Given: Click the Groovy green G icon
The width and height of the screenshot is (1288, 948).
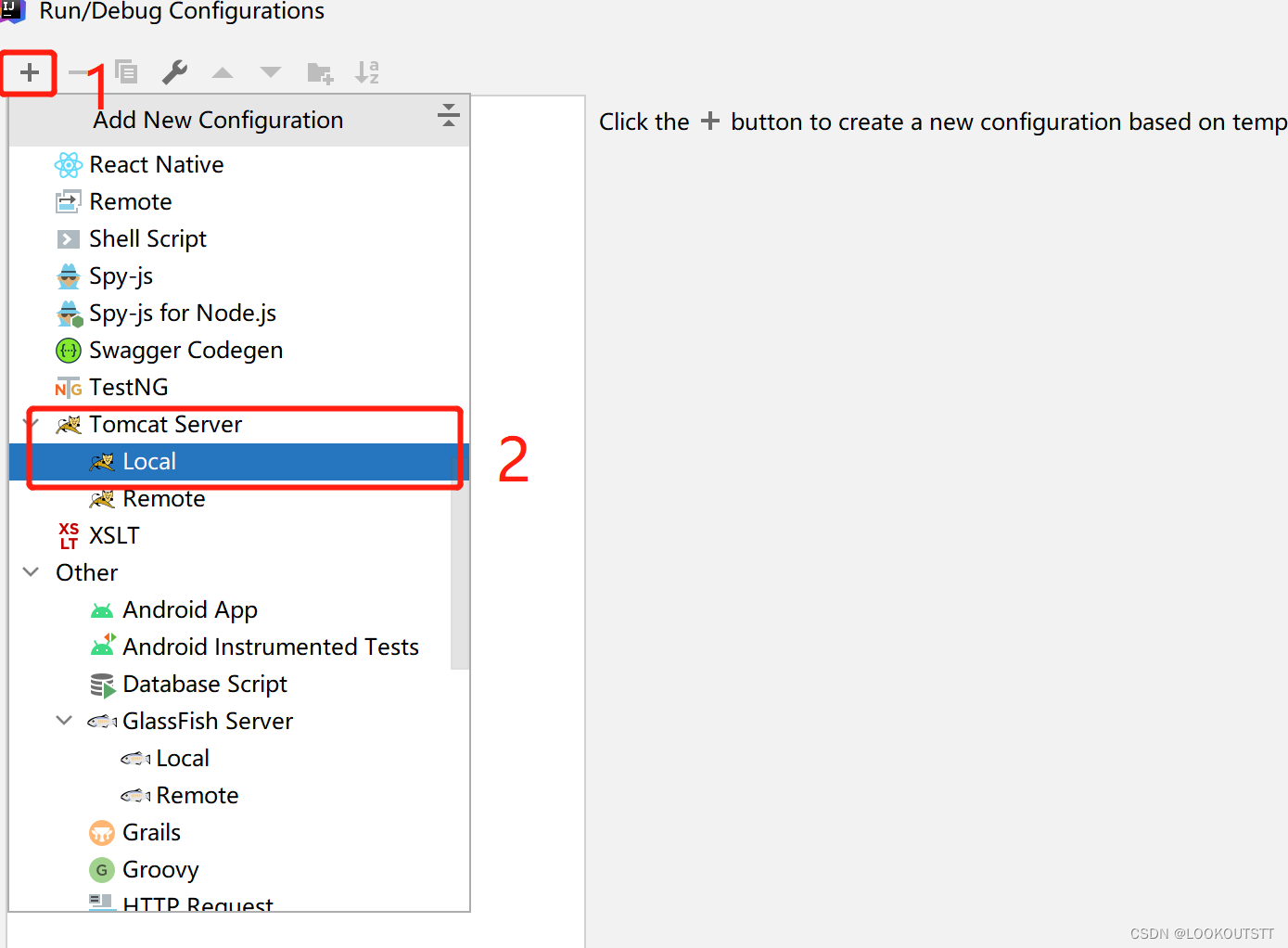Looking at the screenshot, I should pyautogui.click(x=102, y=870).
